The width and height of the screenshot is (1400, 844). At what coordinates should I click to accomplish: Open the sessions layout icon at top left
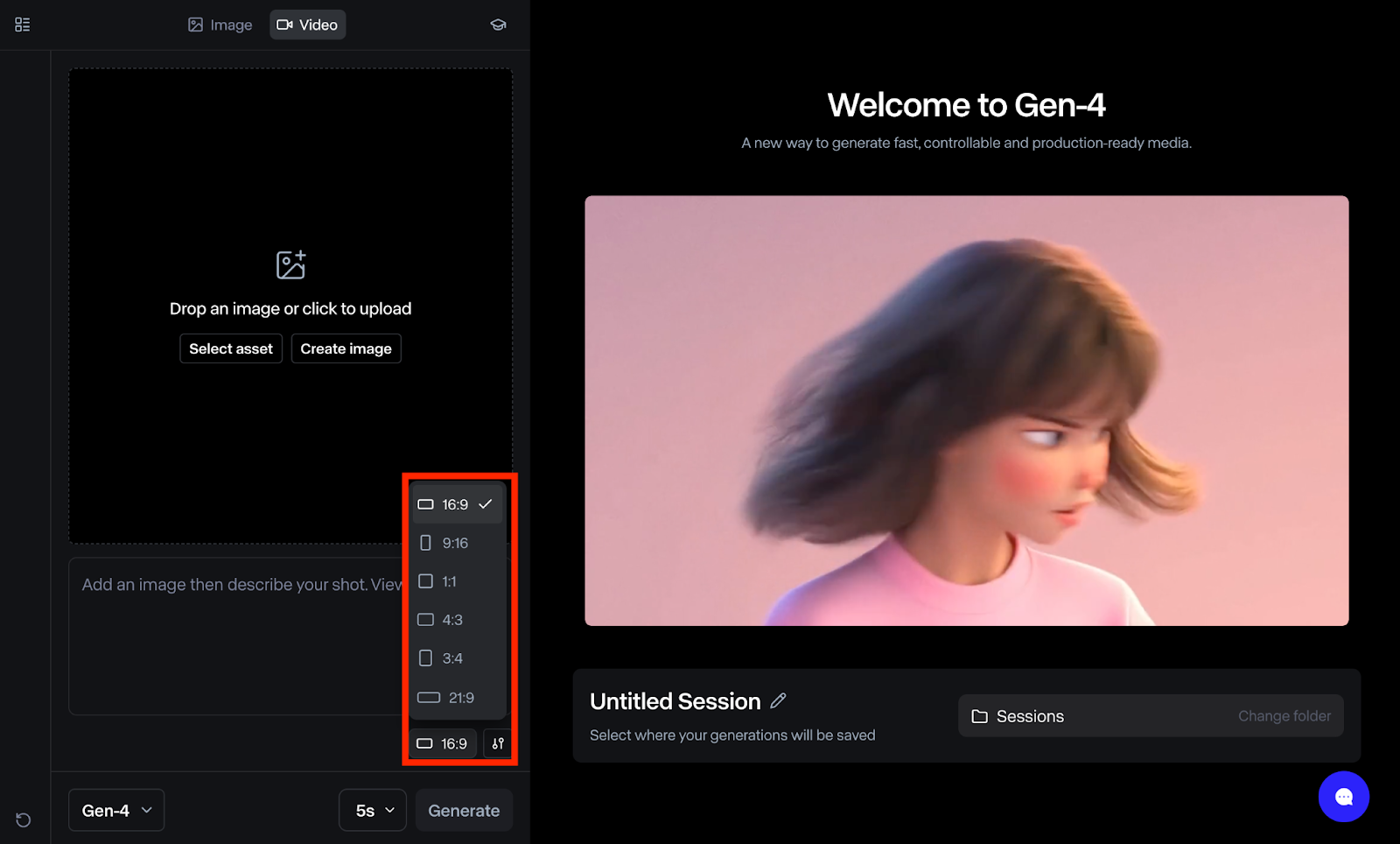click(x=22, y=24)
